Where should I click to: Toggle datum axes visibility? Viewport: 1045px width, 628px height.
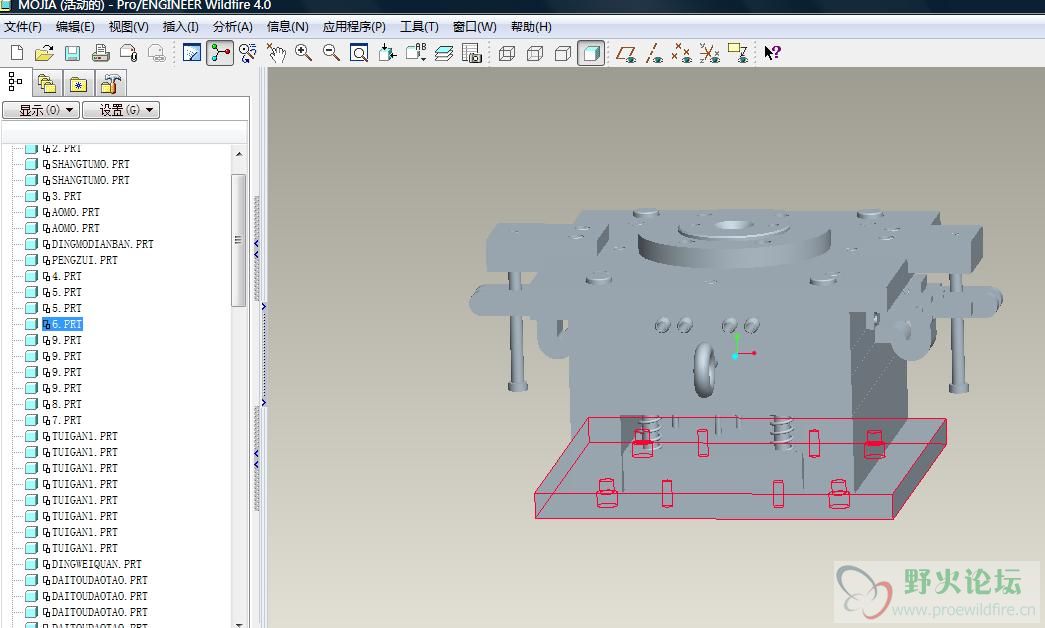click(x=654, y=53)
